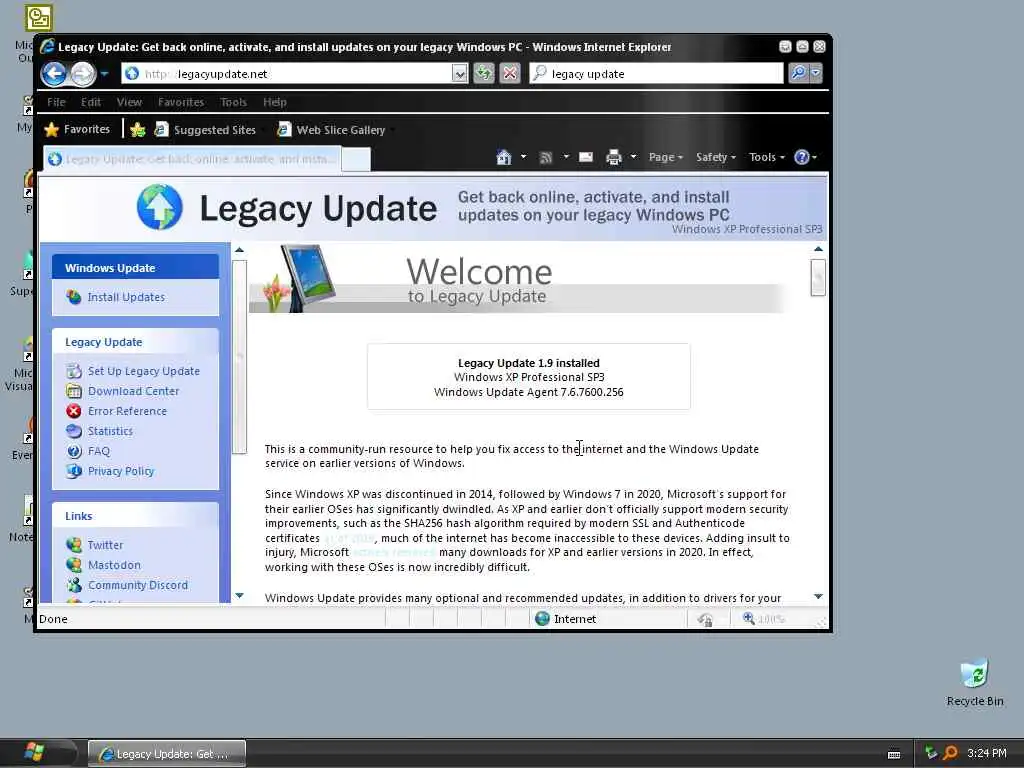This screenshot has width=1024, height=768.
Task: Open Privacy Policy link
Action: [x=121, y=472]
